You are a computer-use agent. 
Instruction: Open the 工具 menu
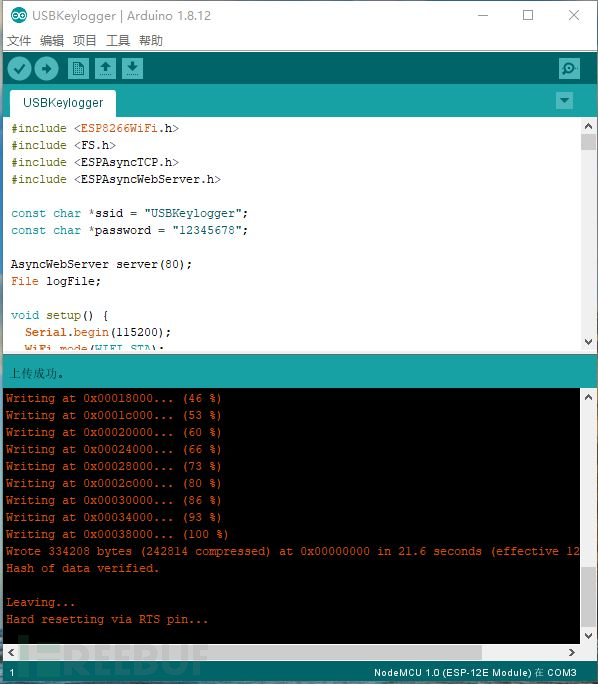point(118,41)
